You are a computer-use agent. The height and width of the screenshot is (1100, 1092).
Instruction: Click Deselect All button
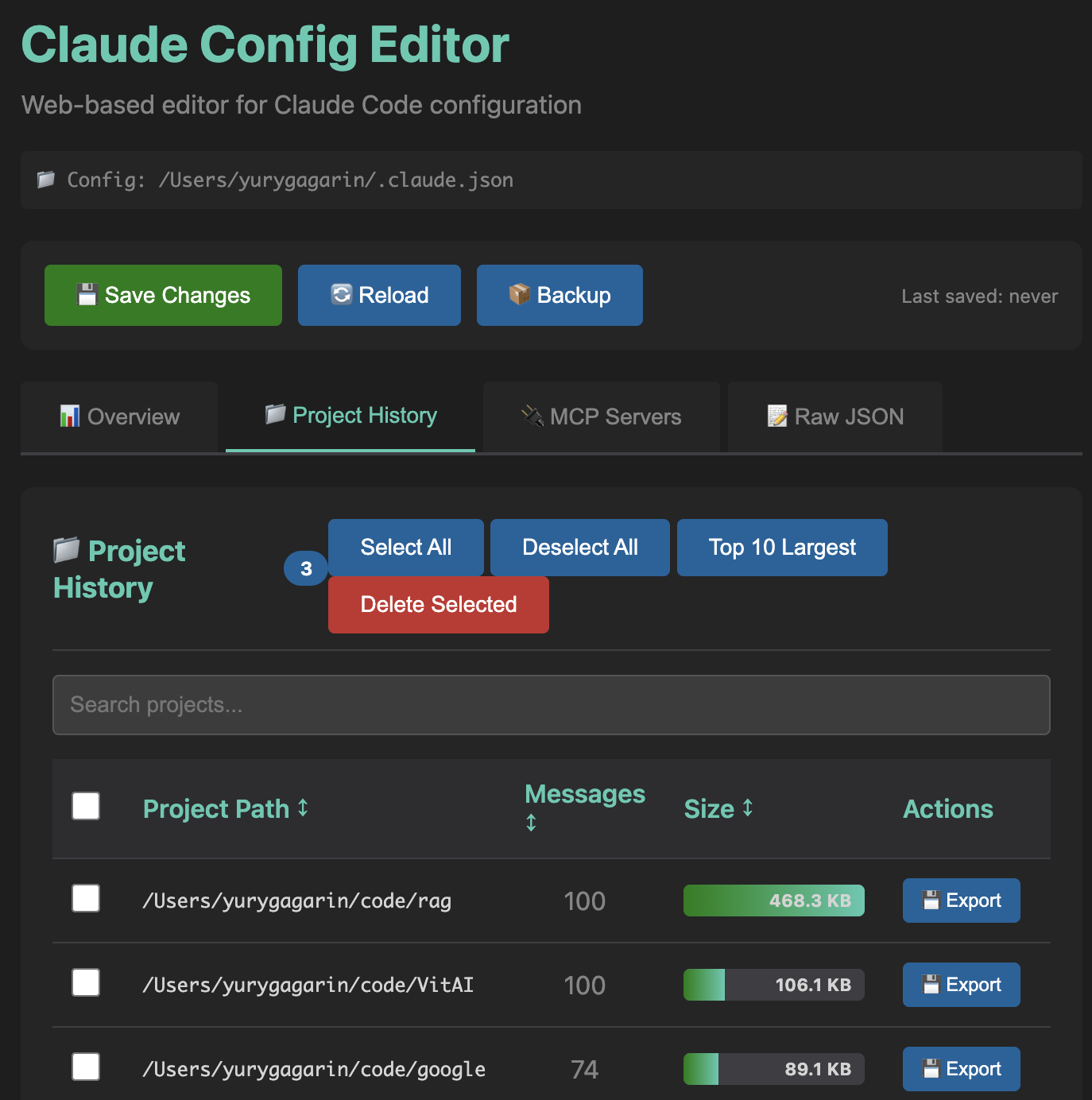[x=580, y=548]
